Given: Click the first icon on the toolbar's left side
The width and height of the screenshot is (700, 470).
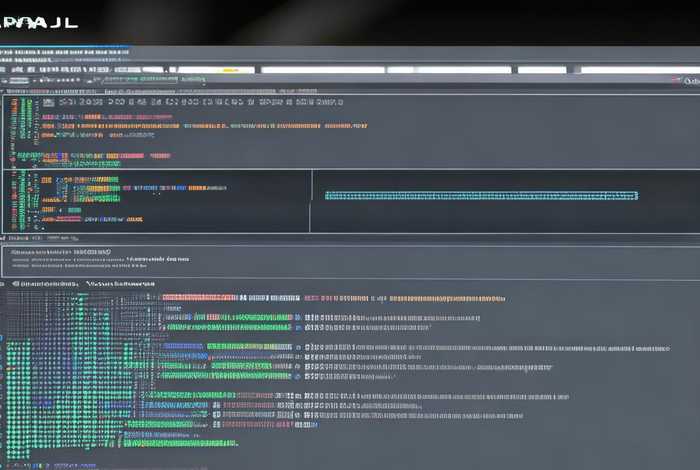Looking at the screenshot, I should (x=8, y=70).
